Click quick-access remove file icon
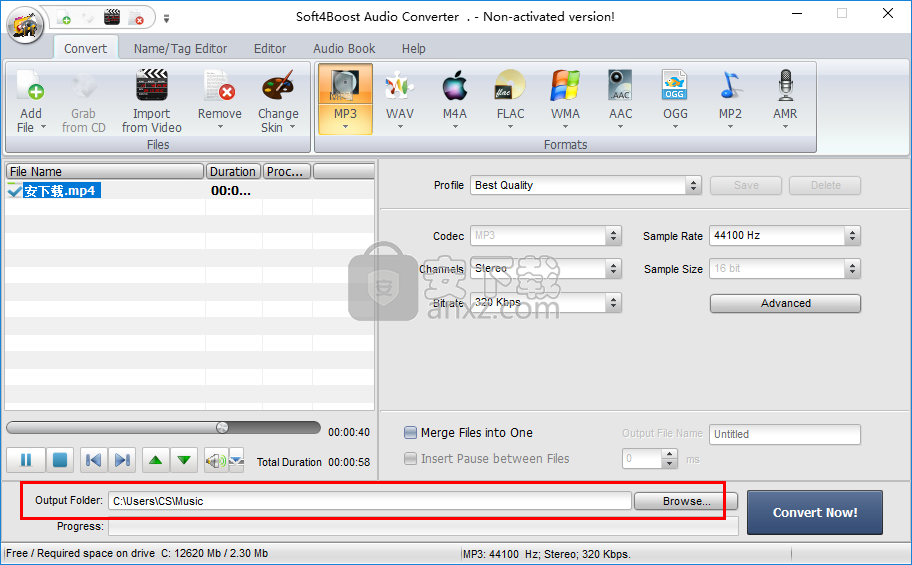This screenshot has height=565, width=912. coord(136,17)
